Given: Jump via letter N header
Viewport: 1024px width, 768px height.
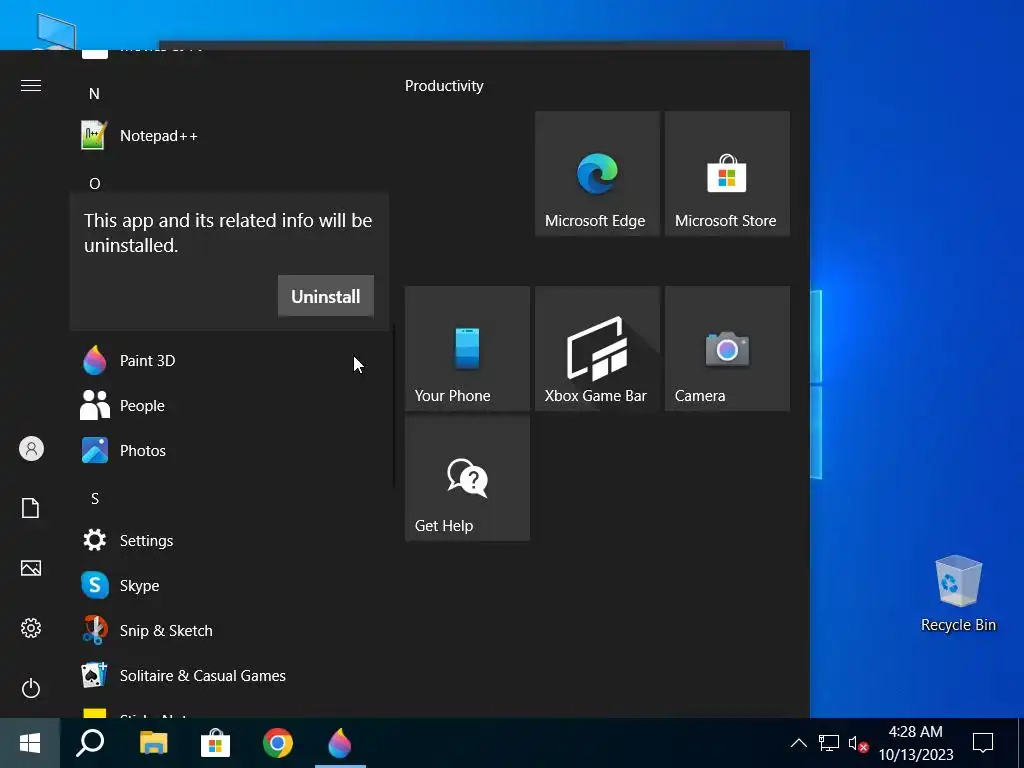Looking at the screenshot, I should click(x=94, y=94).
